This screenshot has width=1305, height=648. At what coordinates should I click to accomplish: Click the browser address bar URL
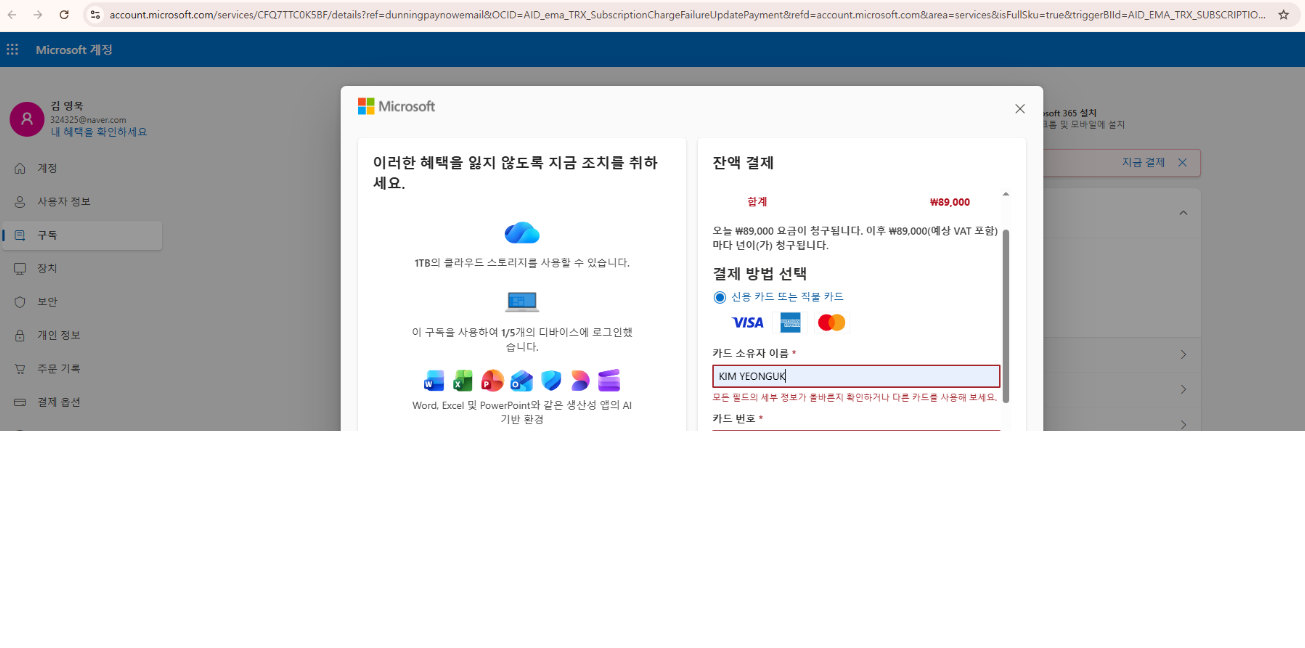[688, 15]
